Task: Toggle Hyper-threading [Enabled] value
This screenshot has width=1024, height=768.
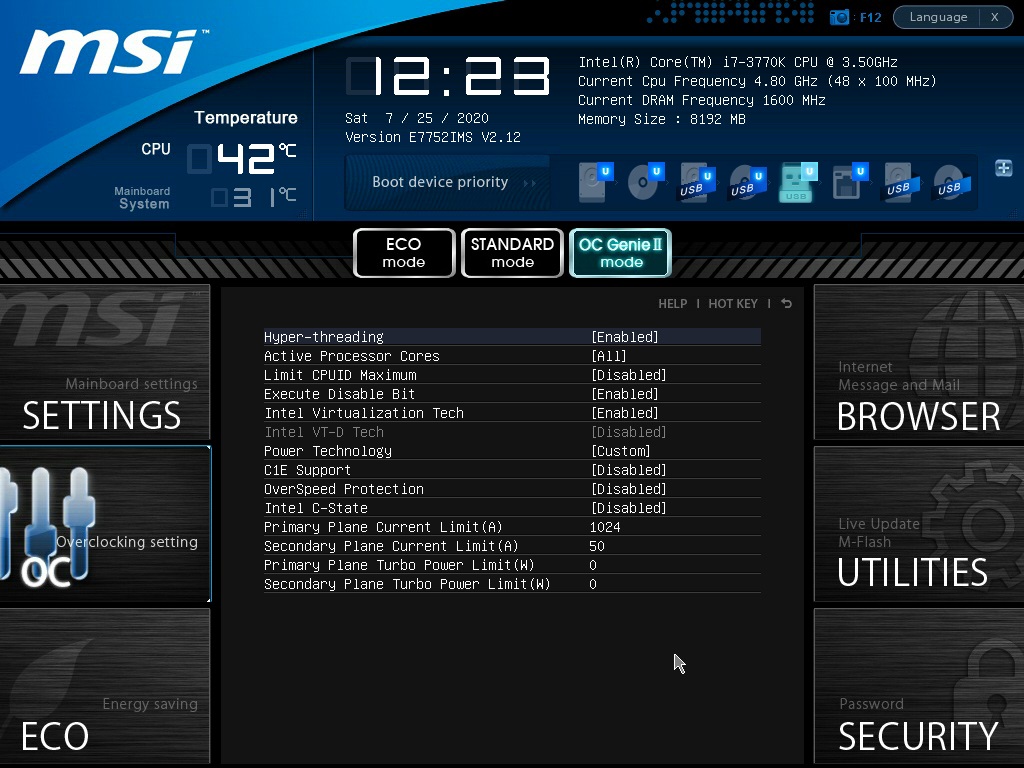Action: 624,337
